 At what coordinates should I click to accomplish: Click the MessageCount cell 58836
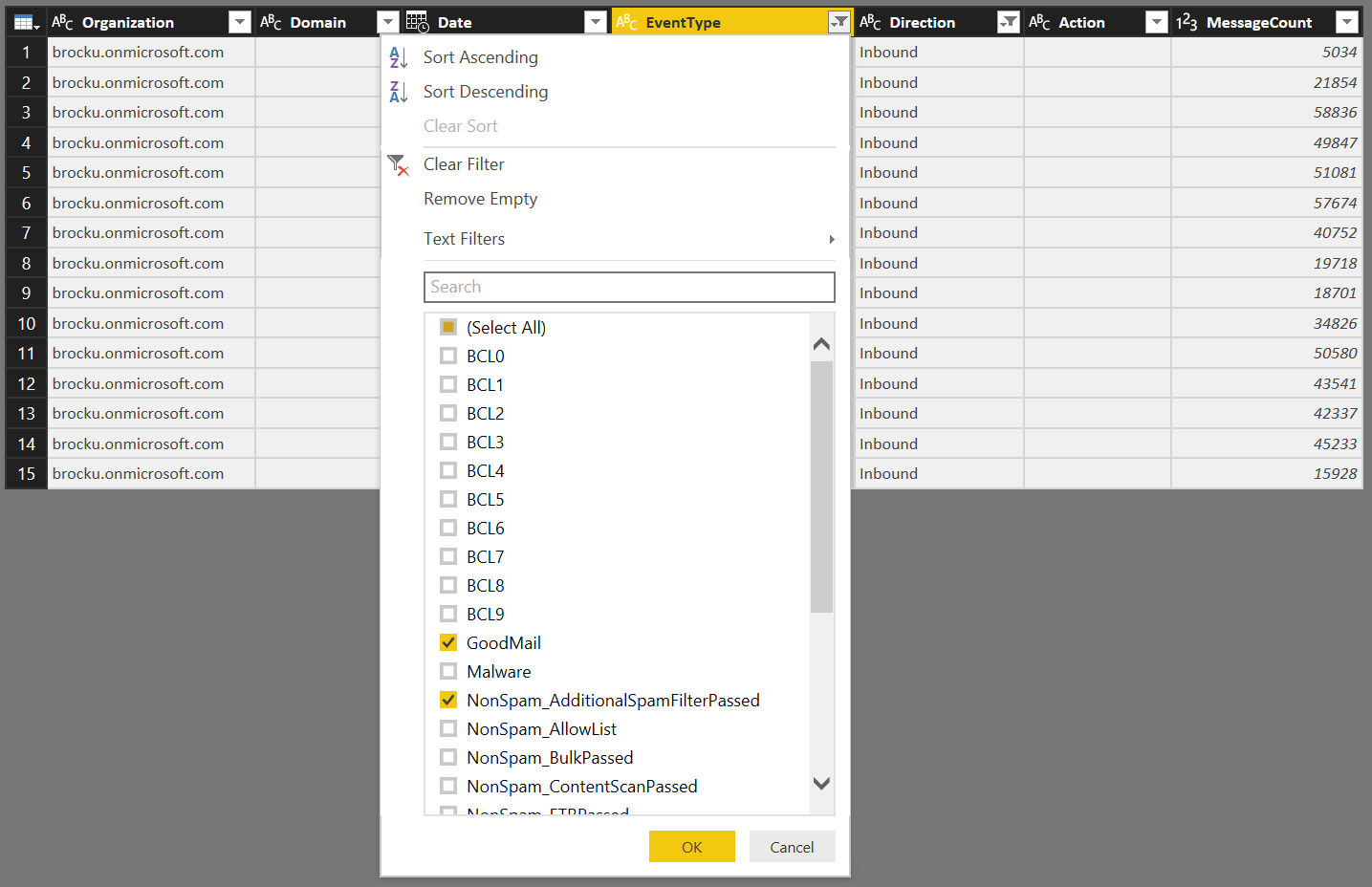point(1267,113)
